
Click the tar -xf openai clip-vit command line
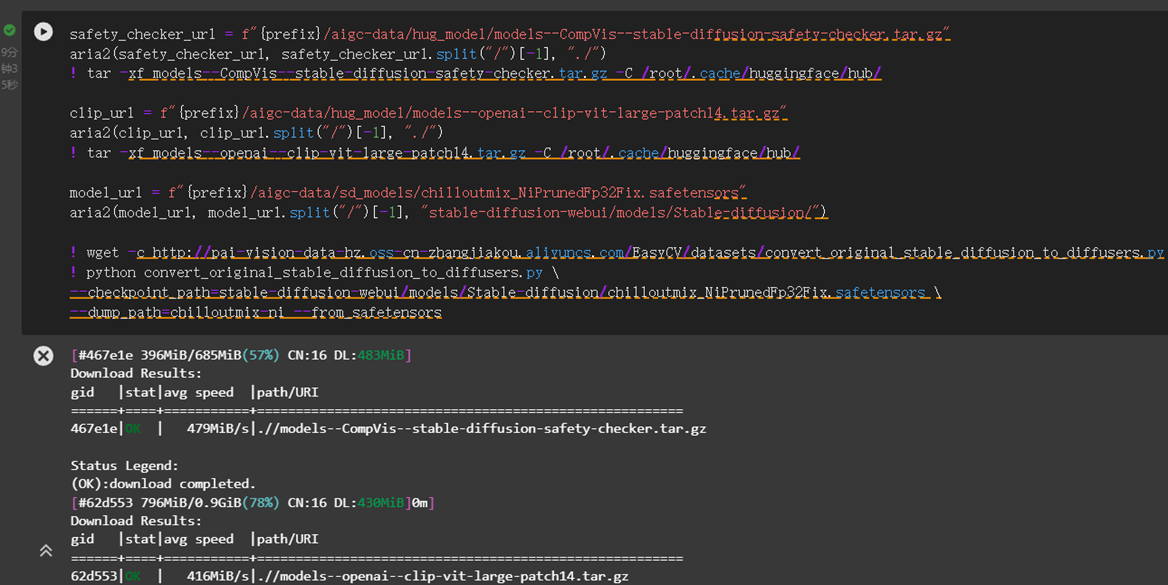coord(435,153)
